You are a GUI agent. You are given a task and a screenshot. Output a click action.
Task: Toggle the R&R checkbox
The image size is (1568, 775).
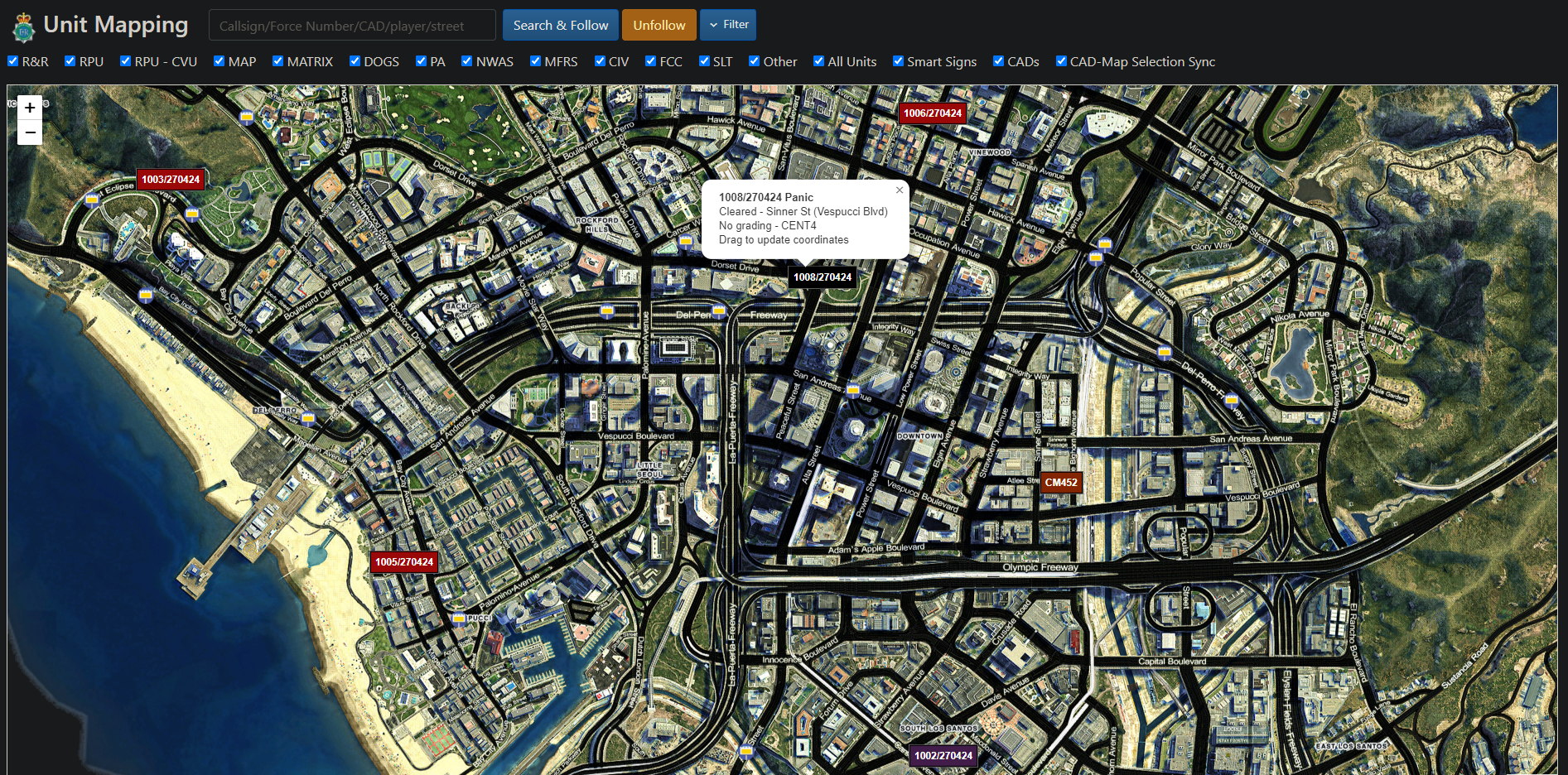pyautogui.click(x=13, y=61)
